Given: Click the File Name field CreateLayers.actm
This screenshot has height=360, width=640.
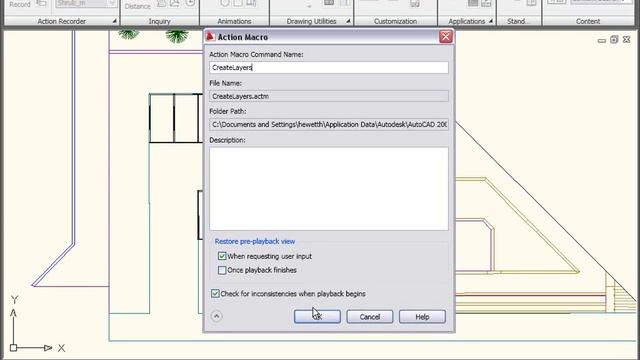Looking at the screenshot, I should tap(329, 96).
